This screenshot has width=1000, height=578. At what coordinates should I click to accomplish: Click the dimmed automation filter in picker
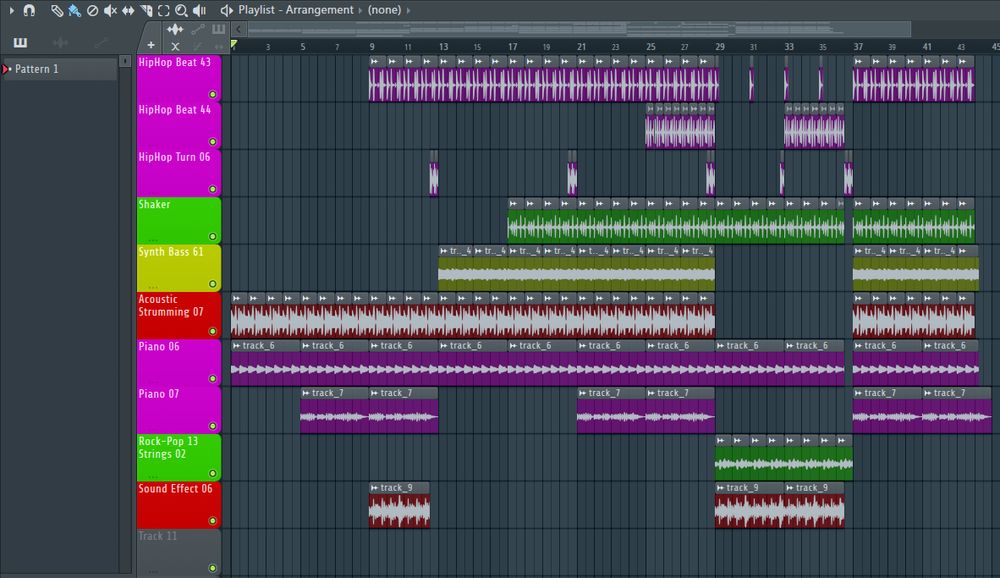(x=100, y=43)
